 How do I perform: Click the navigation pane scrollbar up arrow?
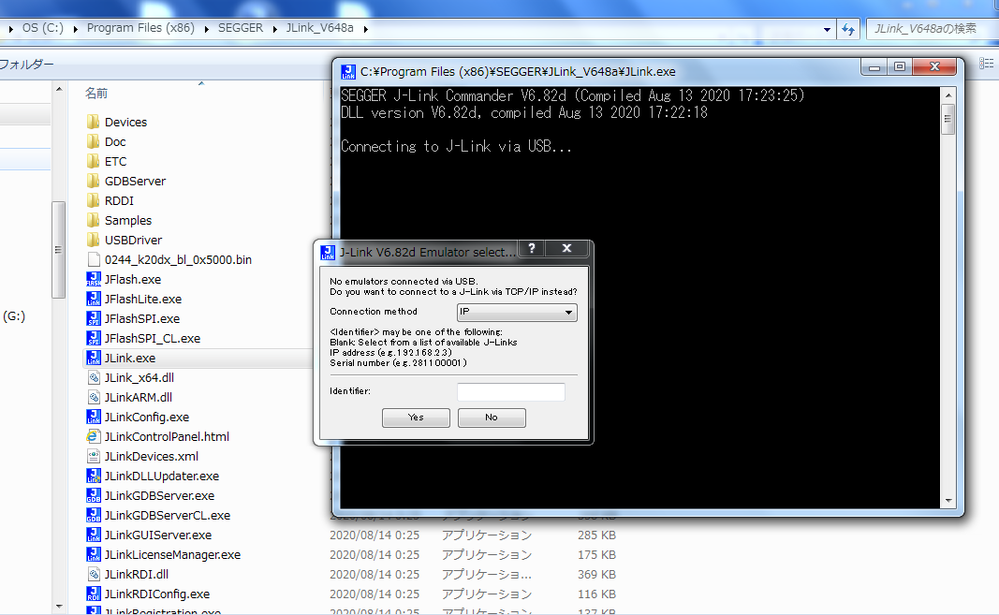click(x=59, y=89)
